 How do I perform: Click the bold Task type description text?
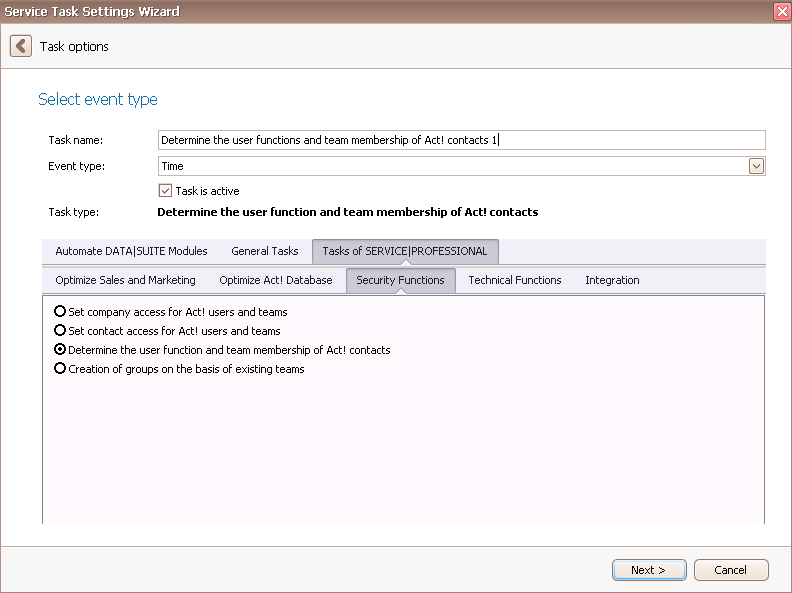point(348,212)
